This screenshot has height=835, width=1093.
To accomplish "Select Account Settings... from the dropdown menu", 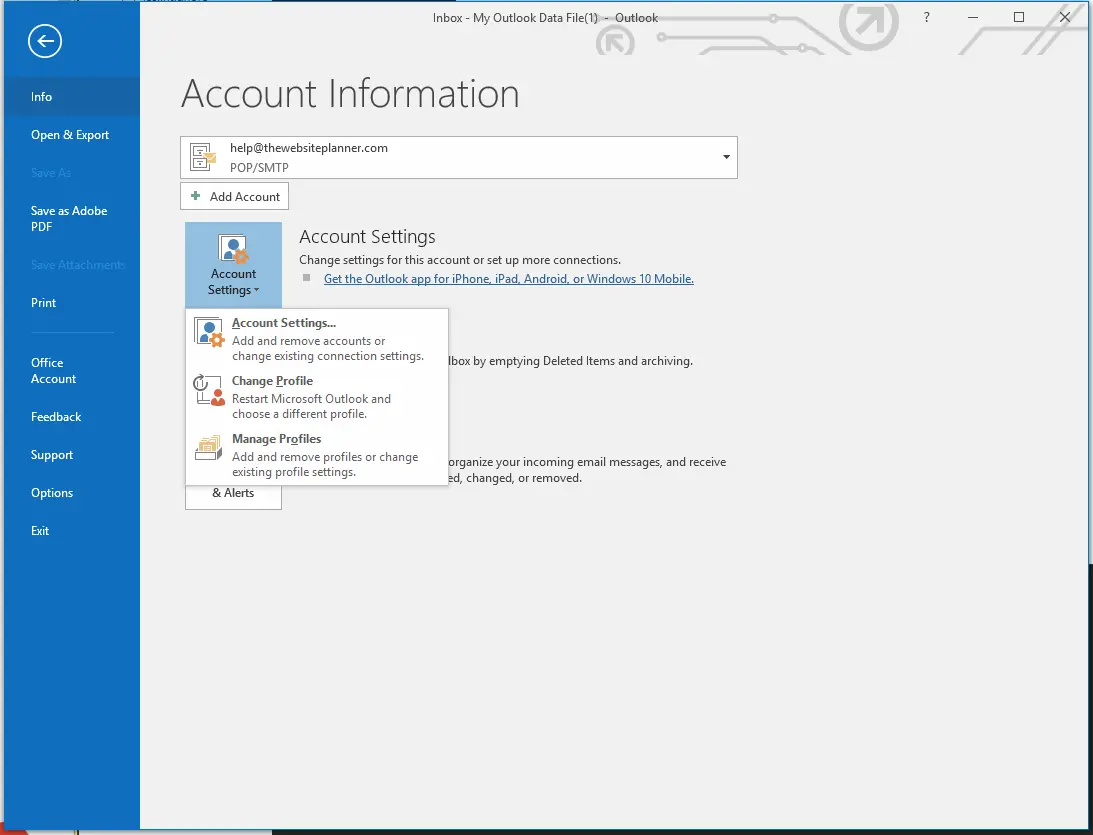I will click(317, 339).
